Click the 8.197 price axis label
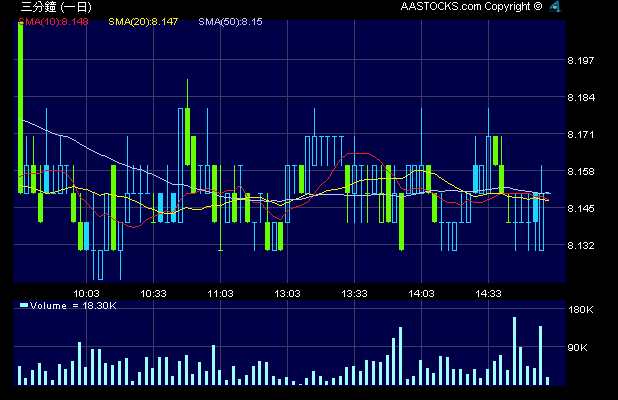Screen dimensions: 618x400 coord(581,60)
